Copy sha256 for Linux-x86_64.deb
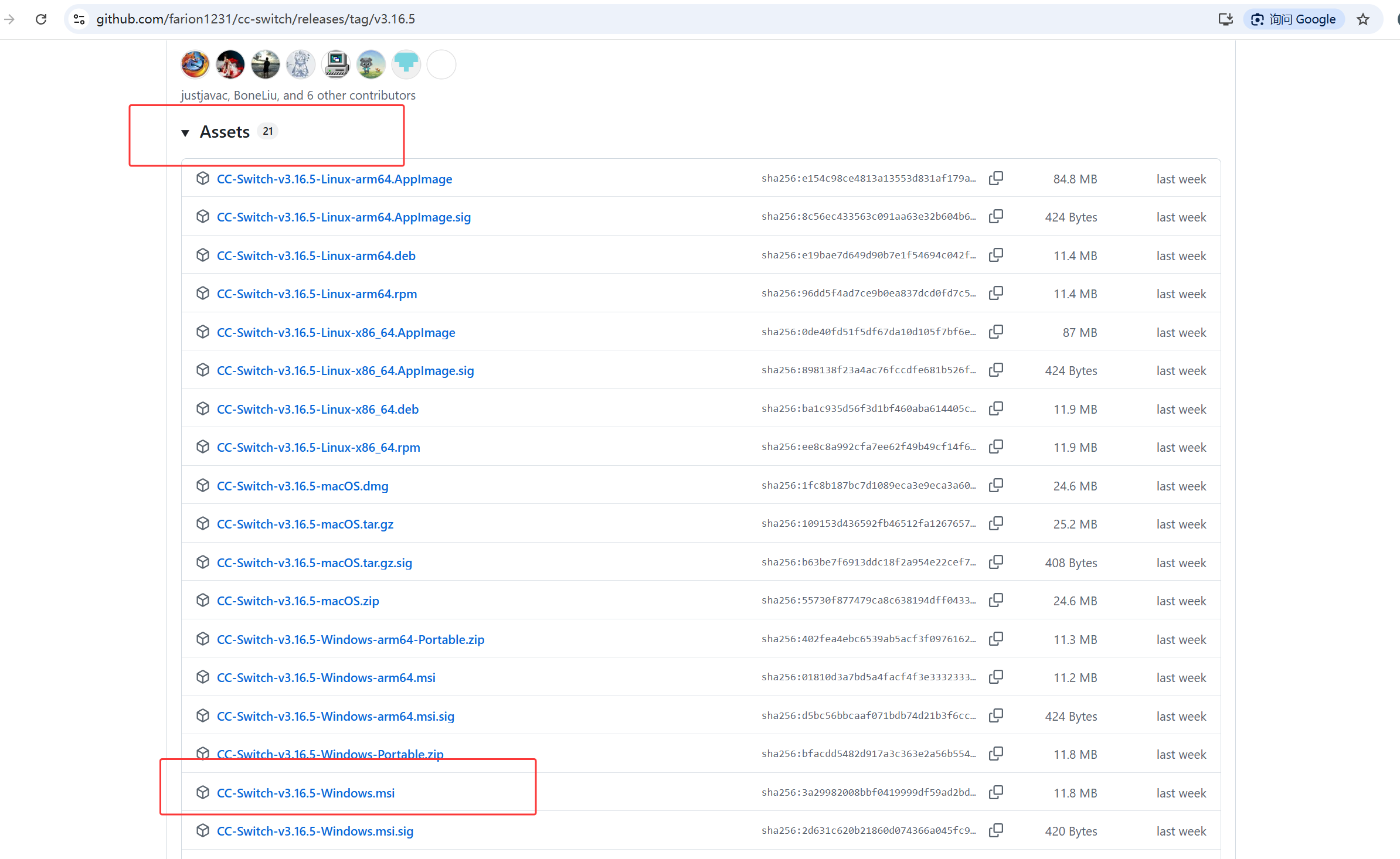 [x=996, y=408]
